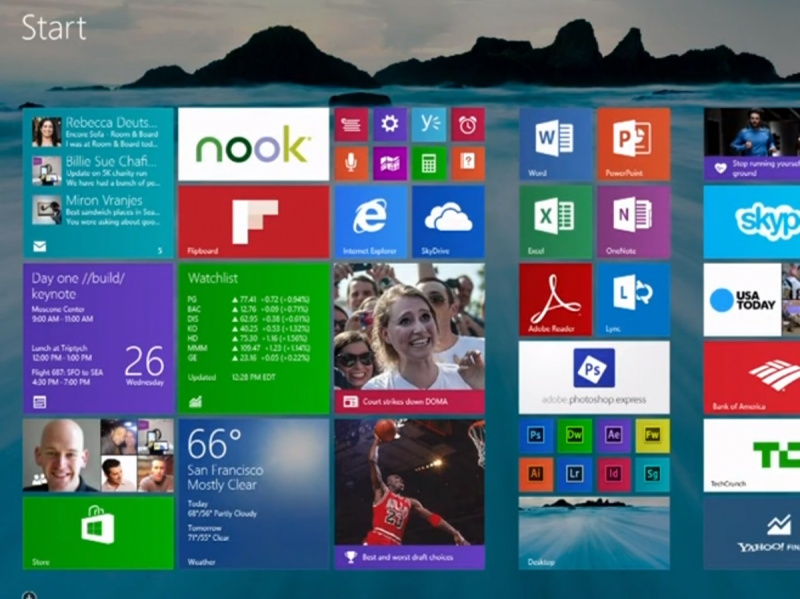Viewport: 800px width, 599px height.
Task: Open the 'Court strikes down DOMA' news tile
Action: [x=409, y=339]
